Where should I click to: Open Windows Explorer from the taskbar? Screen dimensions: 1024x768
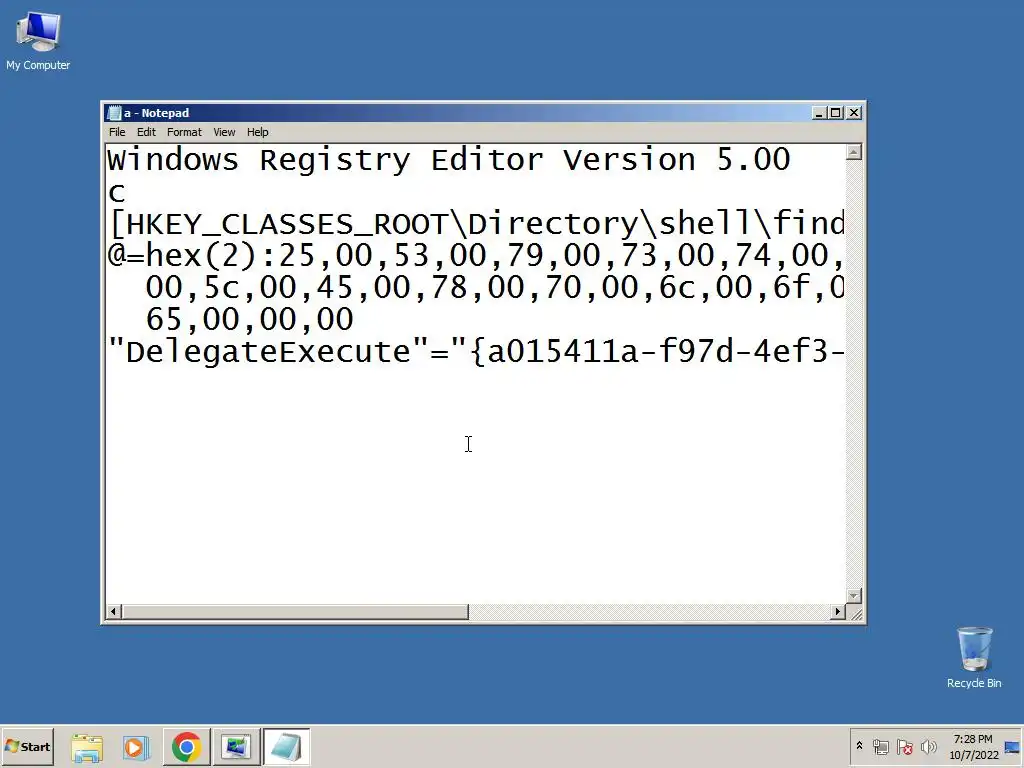click(x=87, y=747)
